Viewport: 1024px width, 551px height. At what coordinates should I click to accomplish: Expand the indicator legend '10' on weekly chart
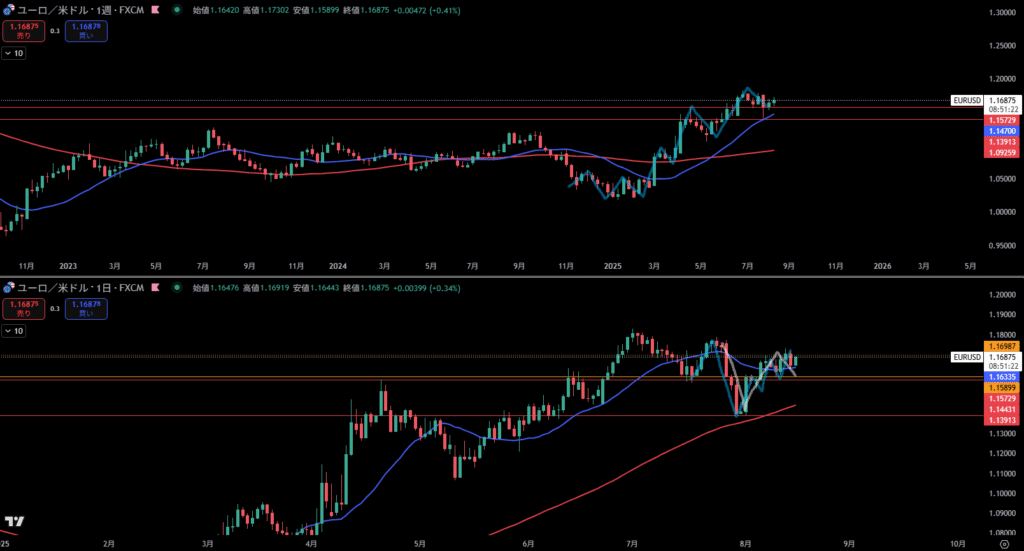pyautogui.click(x=14, y=54)
